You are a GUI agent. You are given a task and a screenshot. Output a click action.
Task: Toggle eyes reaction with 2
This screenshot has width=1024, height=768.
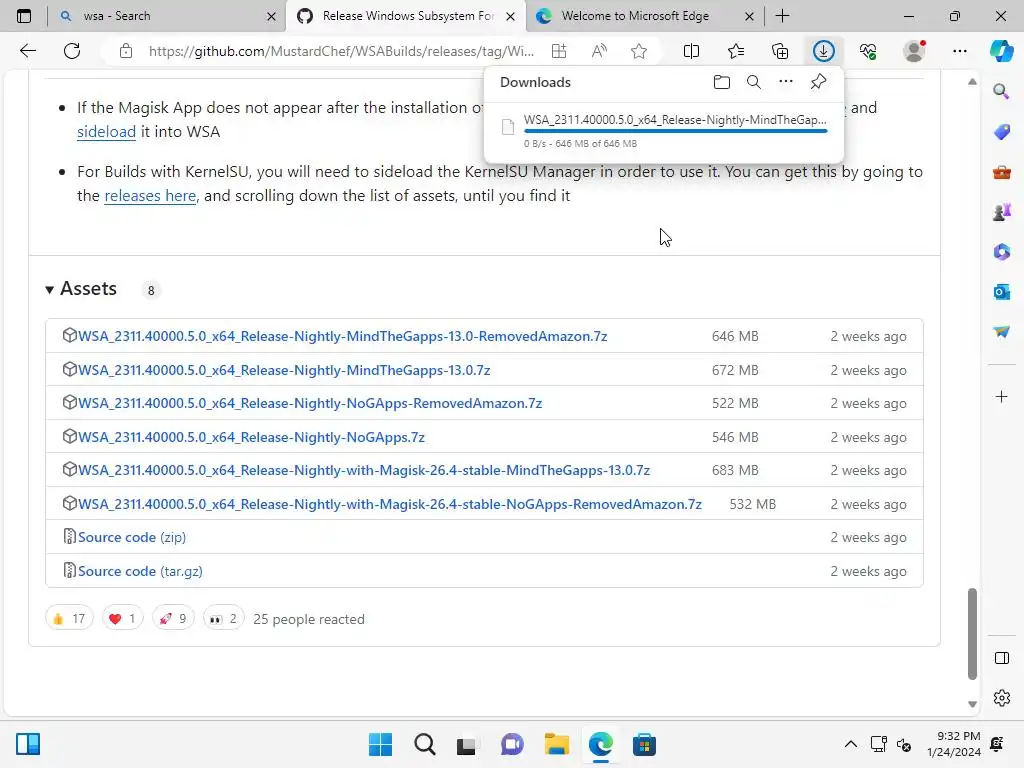[223, 618]
